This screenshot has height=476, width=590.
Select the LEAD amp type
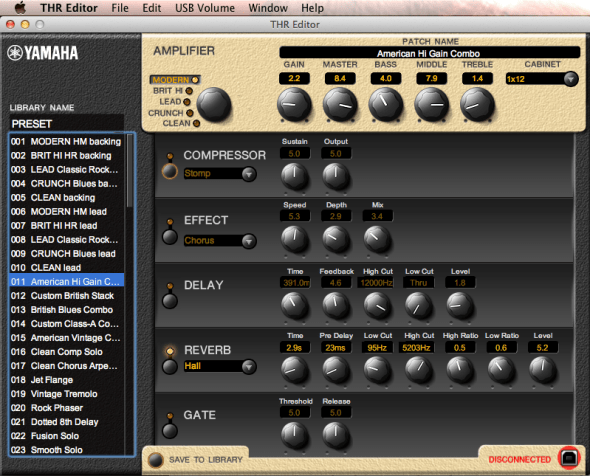pos(175,102)
